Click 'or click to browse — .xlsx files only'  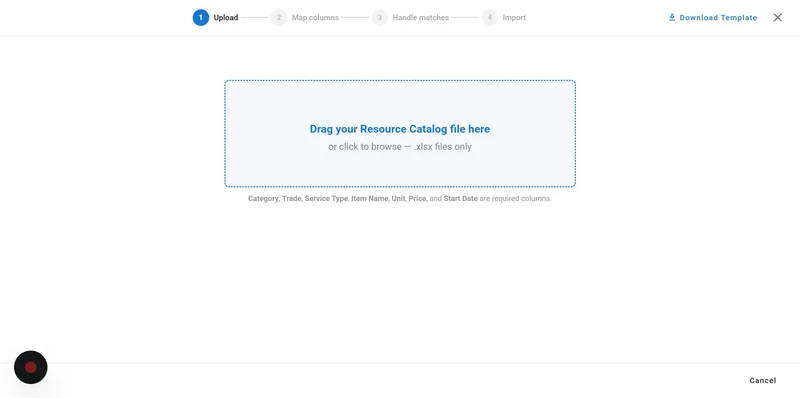[400, 147]
